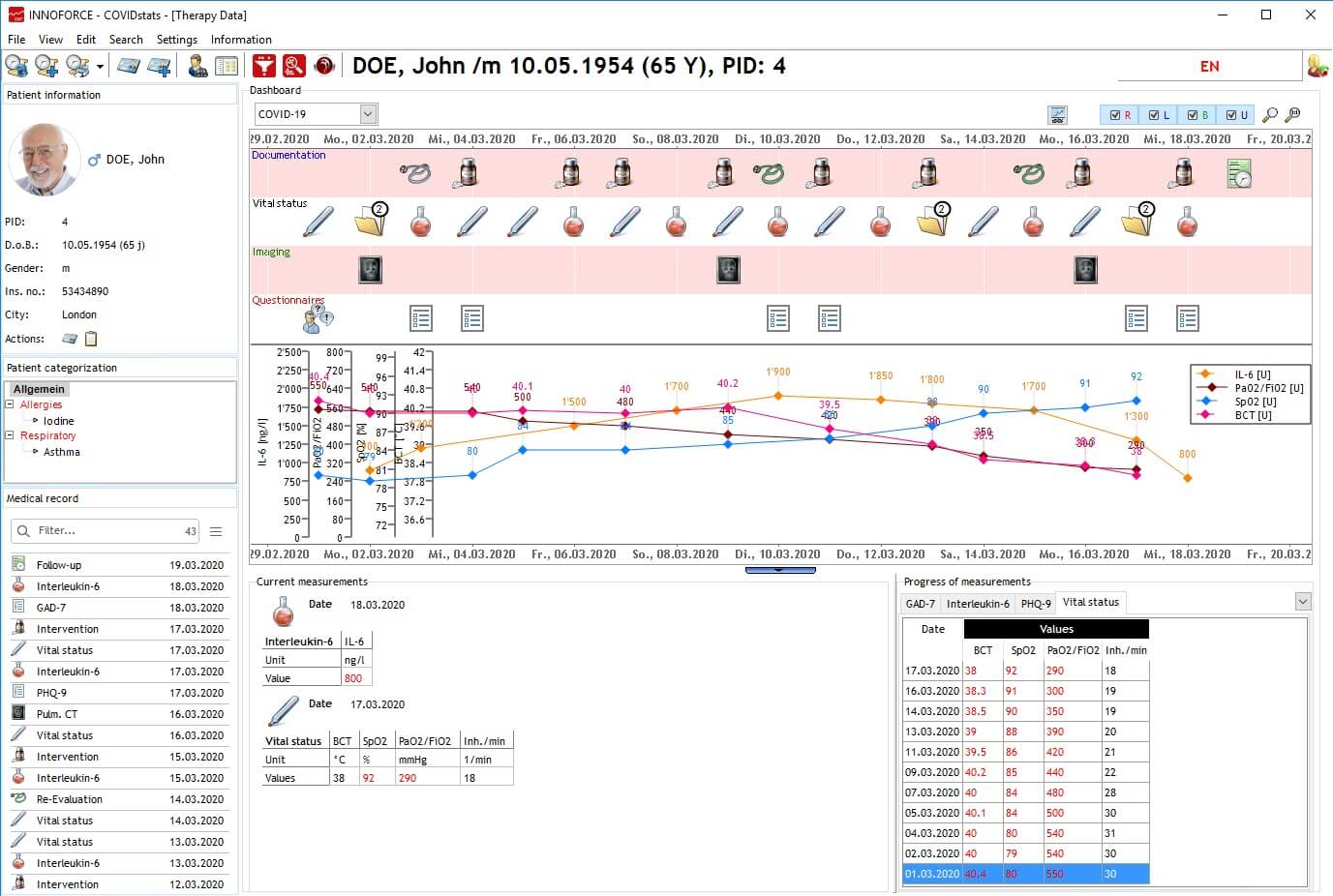Open the View menu

[50, 40]
